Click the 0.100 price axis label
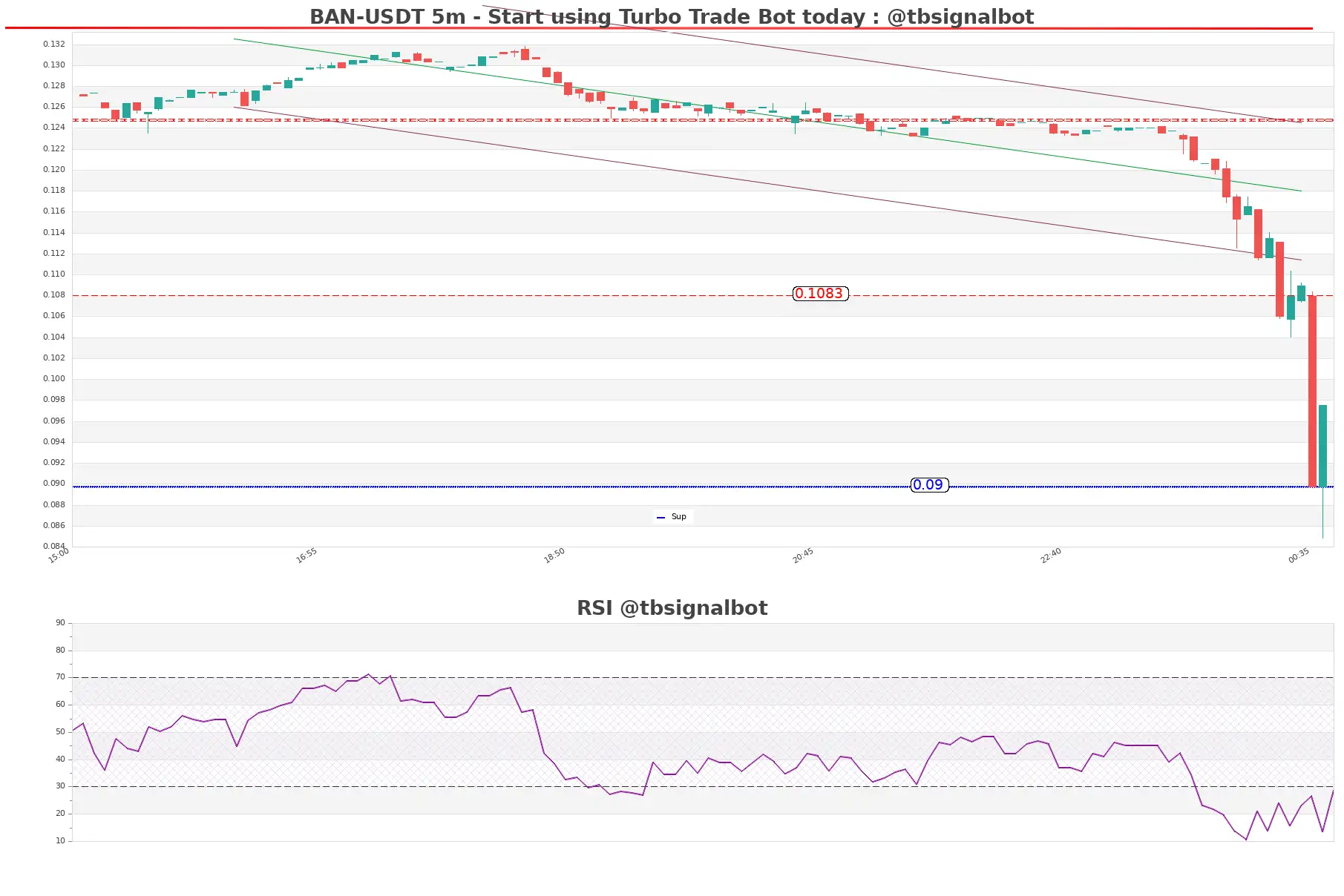 tap(53, 379)
